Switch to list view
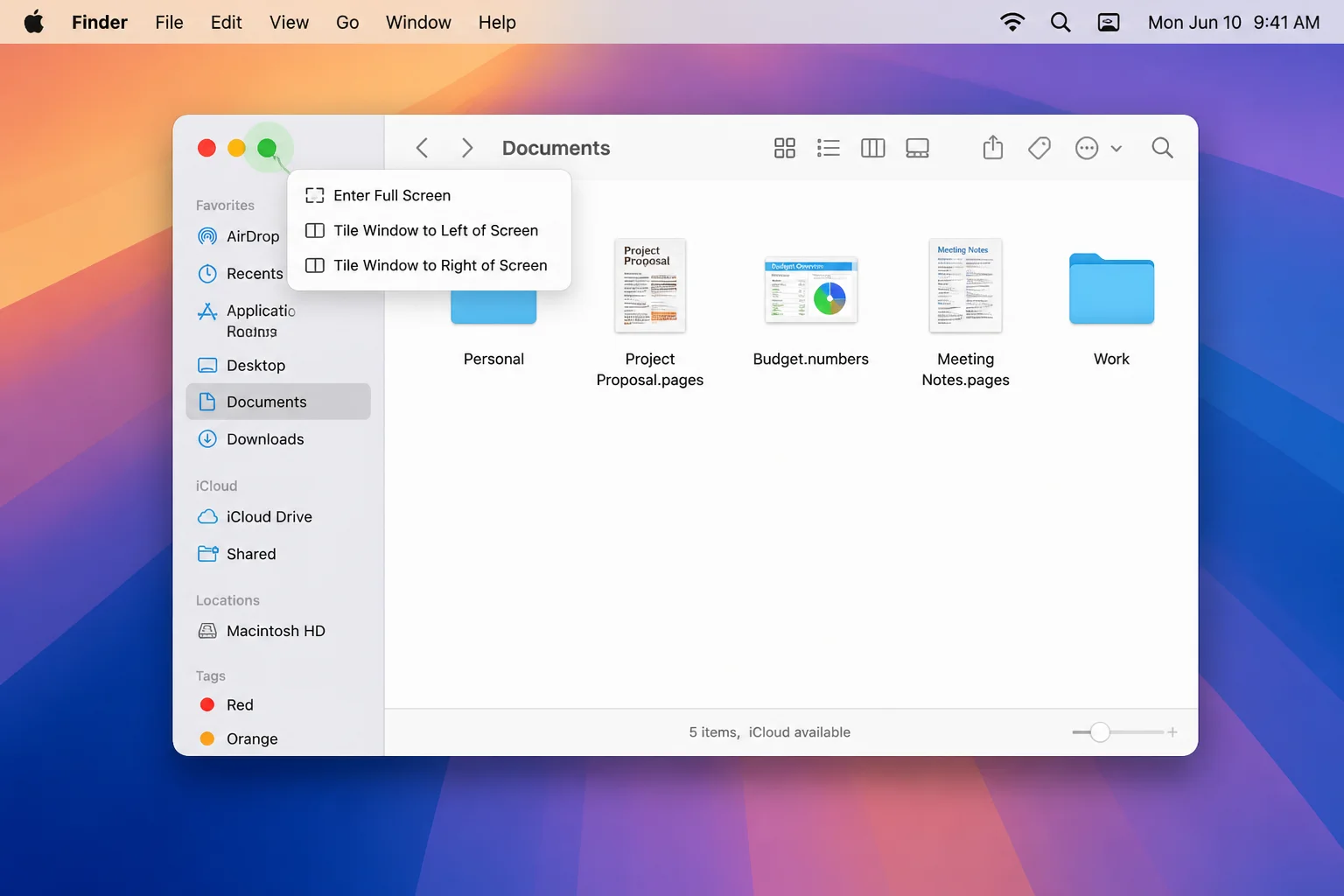 point(828,148)
